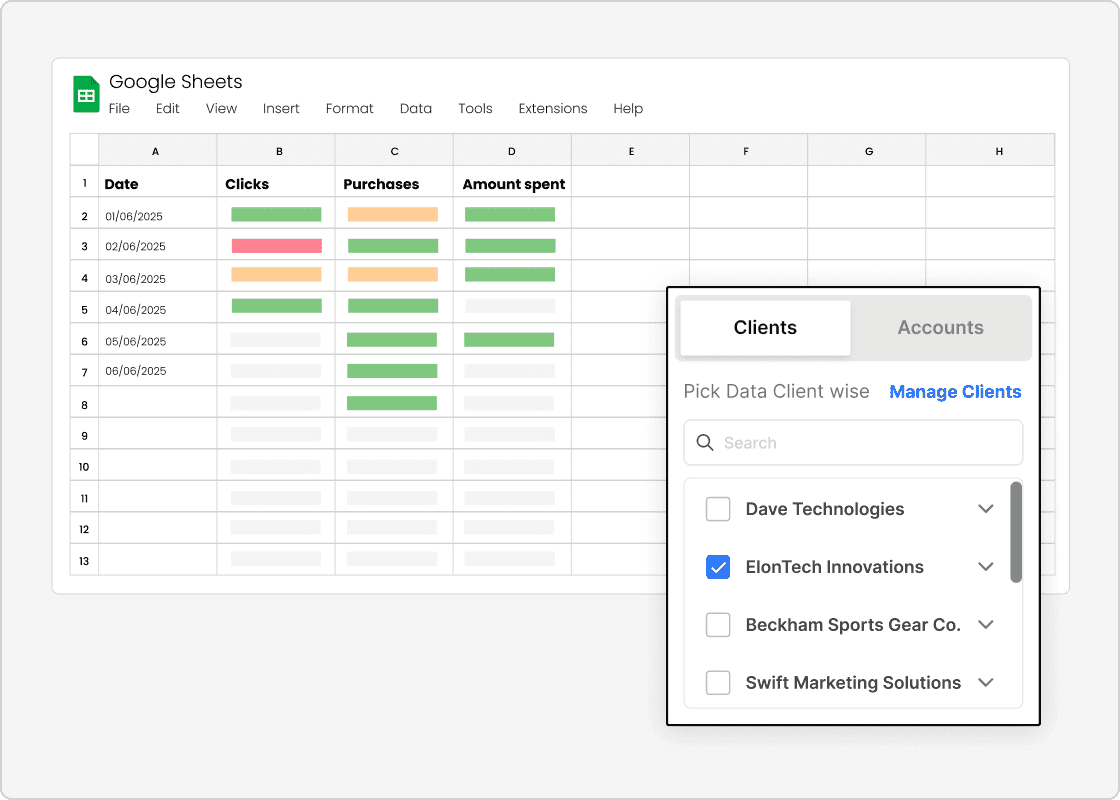The image size is (1120, 800).
Task: Expand Beckham Sports Gear Co. details
Action: pyautogui.click(x=986, y=625)
